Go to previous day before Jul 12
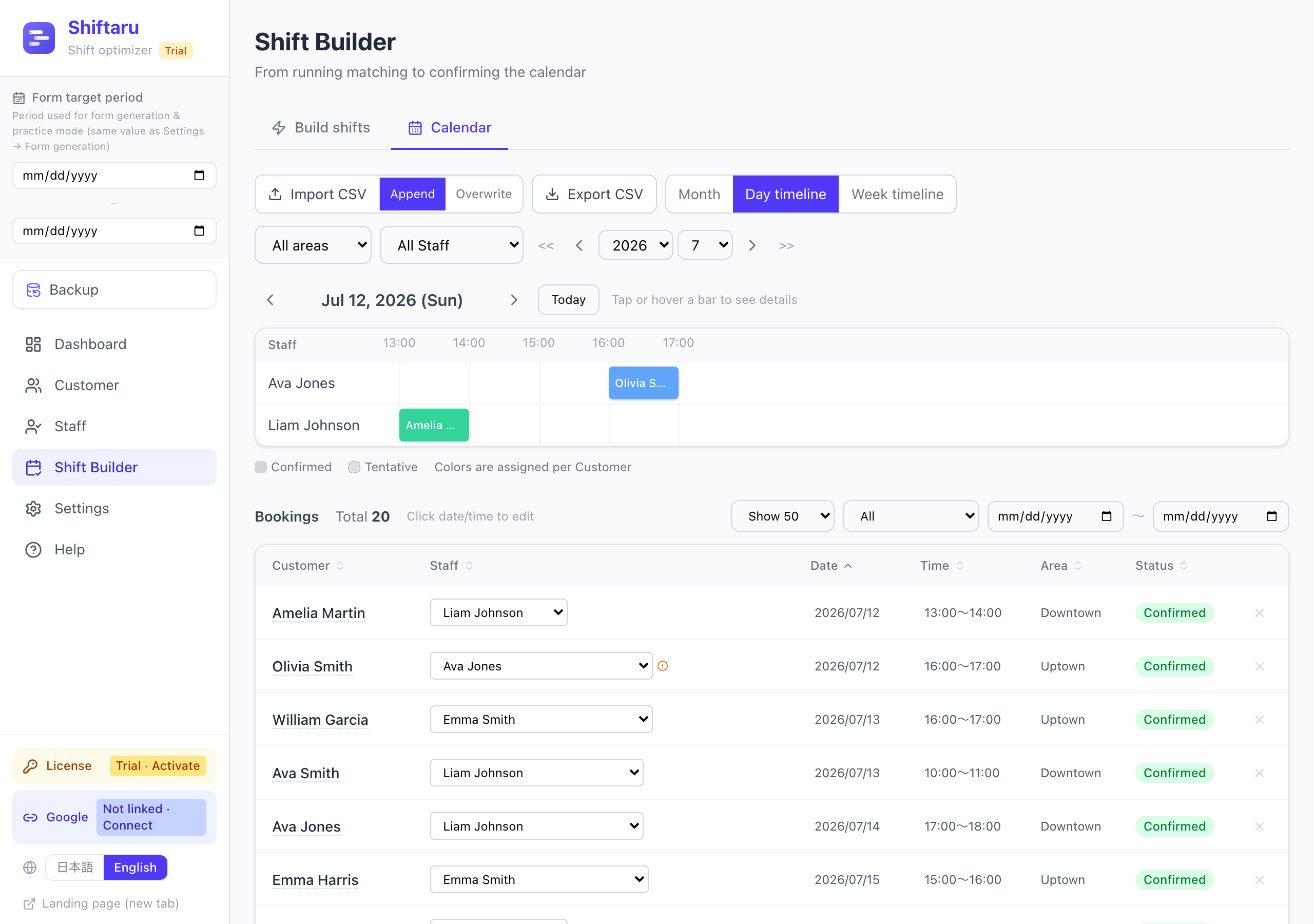Viewport: 1314px width, 924px height. click(x=270, y=300)
